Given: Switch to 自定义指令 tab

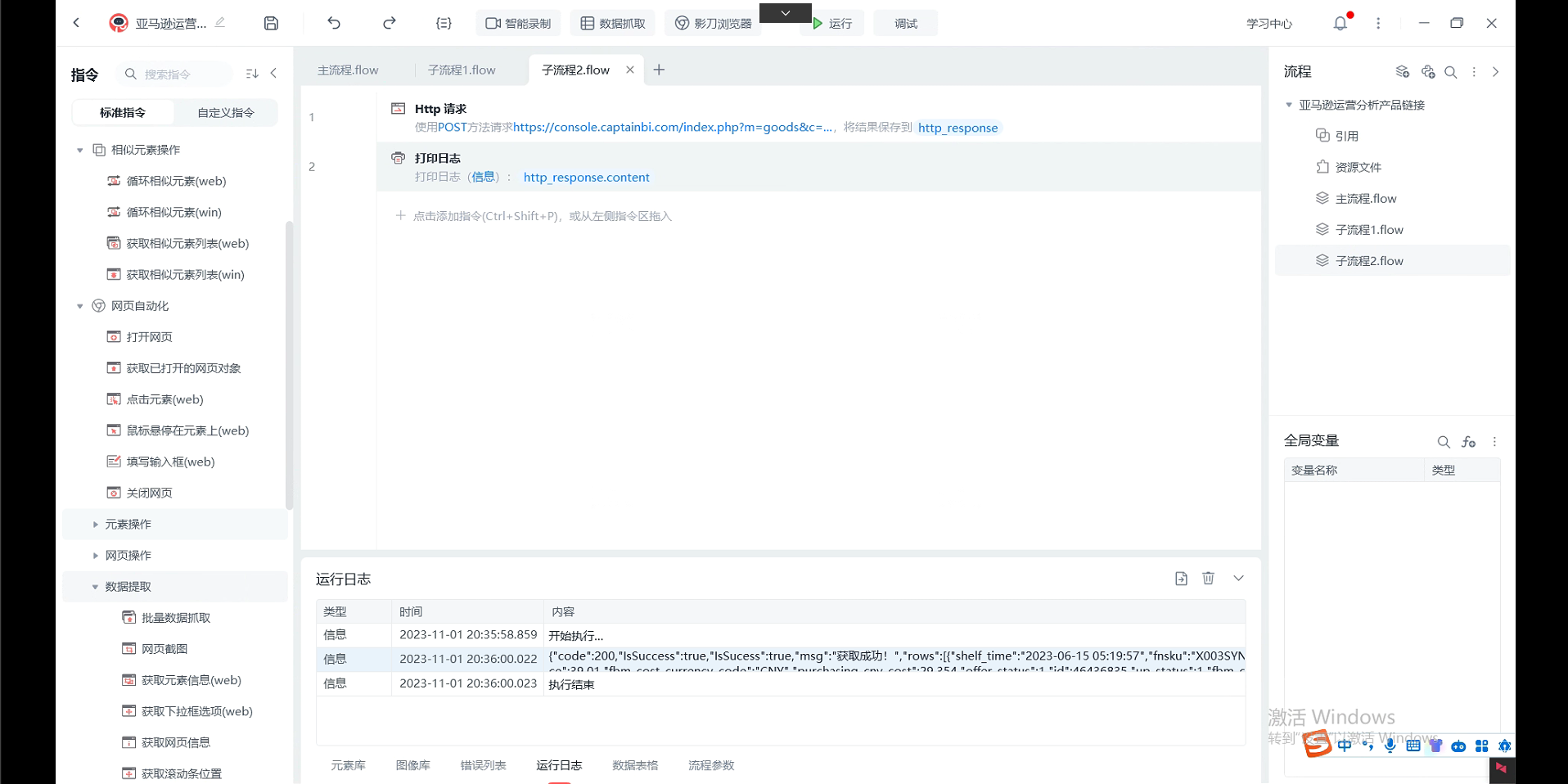Looking at the screenshot, I should (x=226, y=112).
